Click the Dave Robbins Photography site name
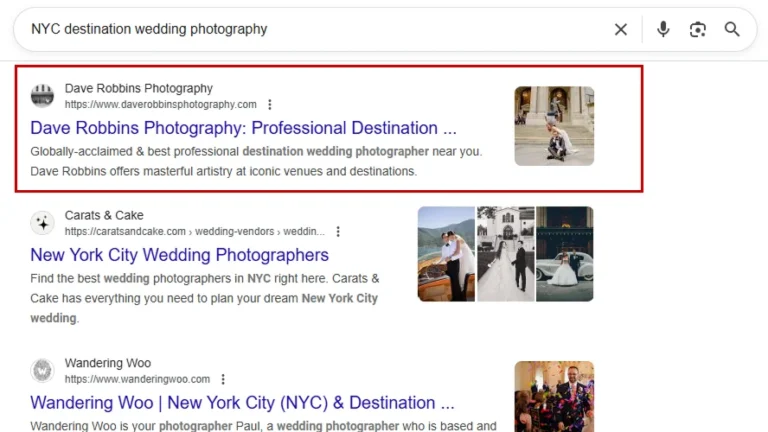The width and height of the screenshot is (768, 432). point(139,88)
